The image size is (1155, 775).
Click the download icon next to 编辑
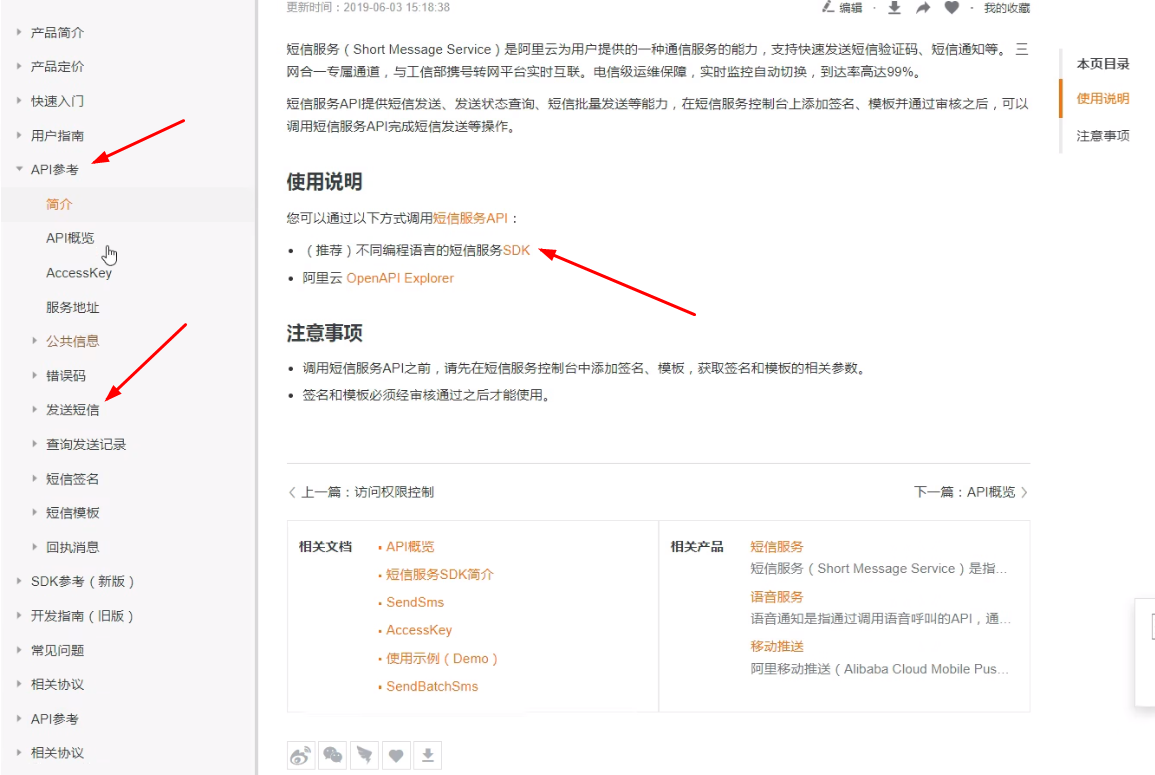[x=894, y=7]
